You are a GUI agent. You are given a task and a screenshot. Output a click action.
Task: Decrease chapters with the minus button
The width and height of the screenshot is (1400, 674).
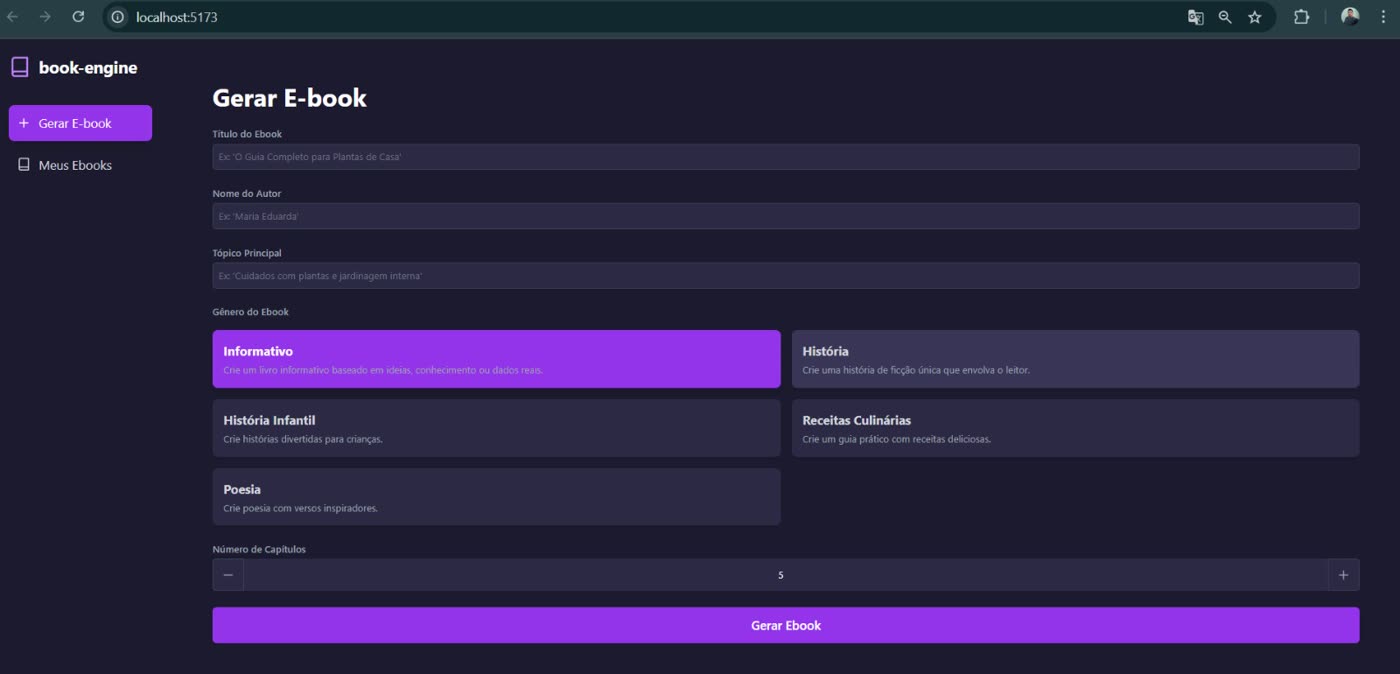click(228, 575)
